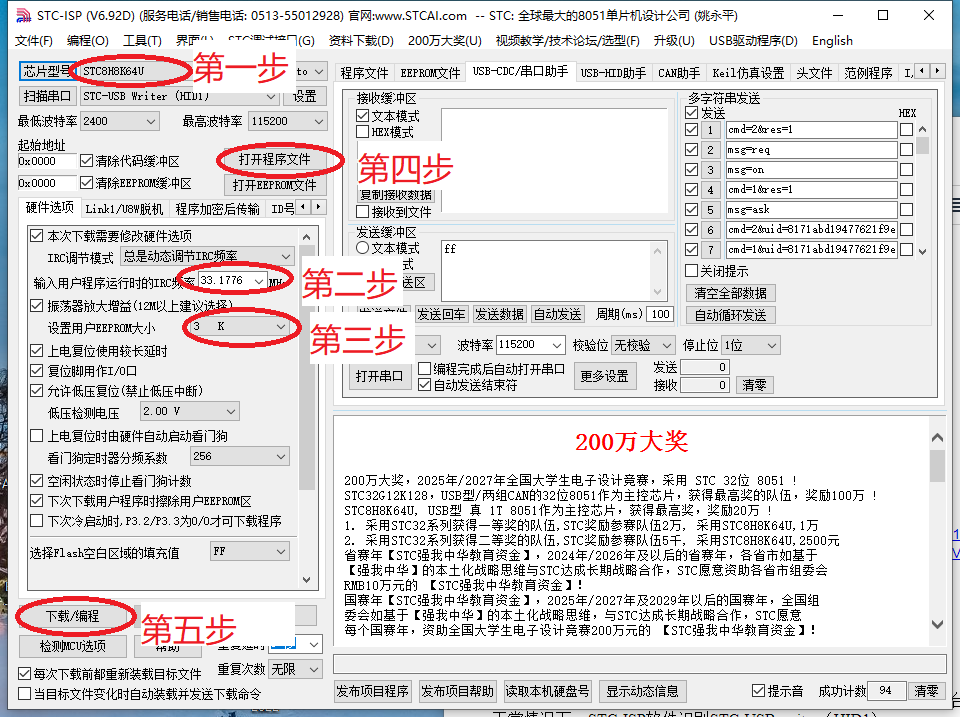Toggle 清除EEPROM缓冲区 checkbox
This screenshot has height=717, width=960.
(x=86, y=183)
